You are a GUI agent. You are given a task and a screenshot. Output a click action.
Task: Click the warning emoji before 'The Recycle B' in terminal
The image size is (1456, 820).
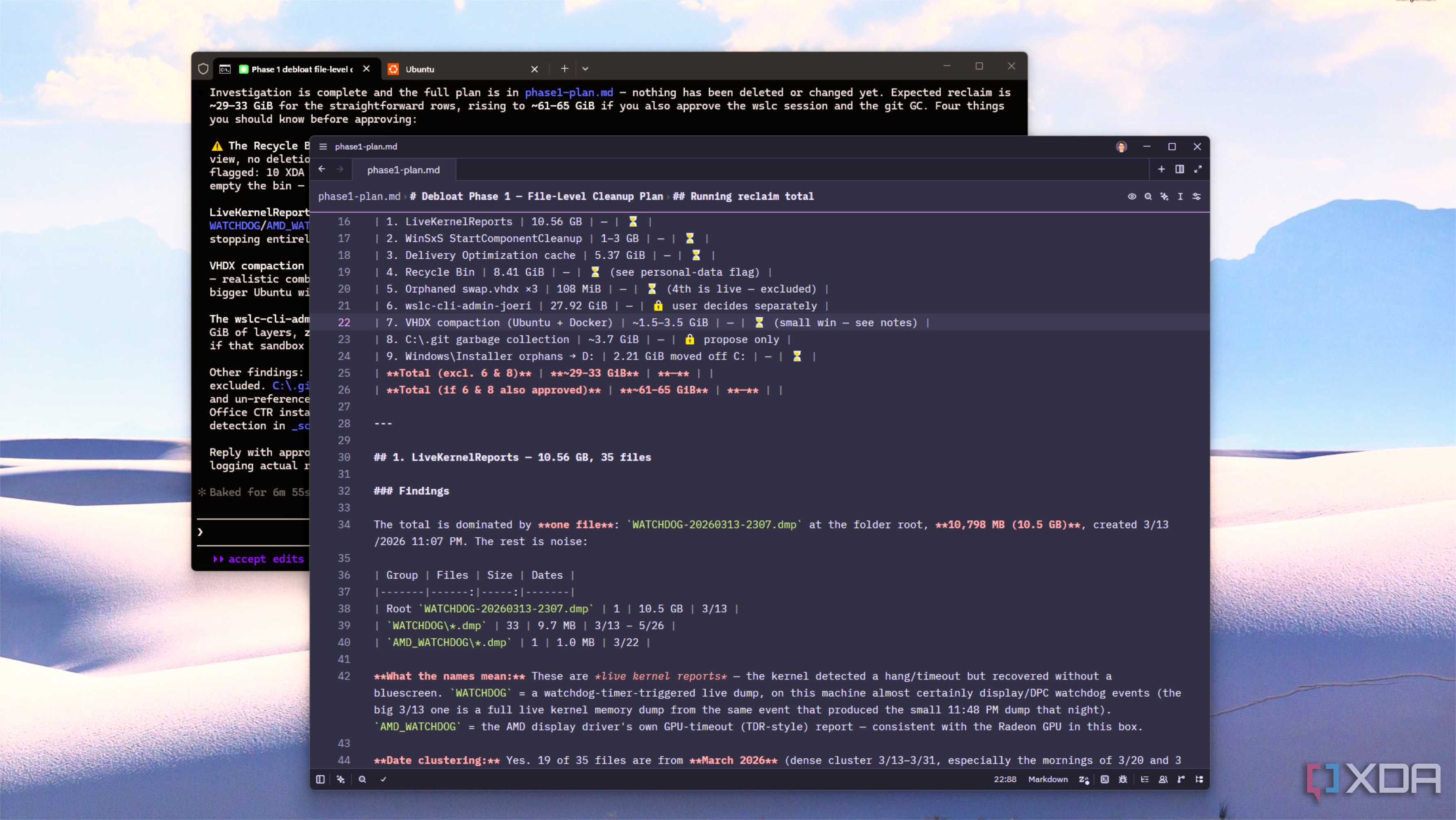217,146
